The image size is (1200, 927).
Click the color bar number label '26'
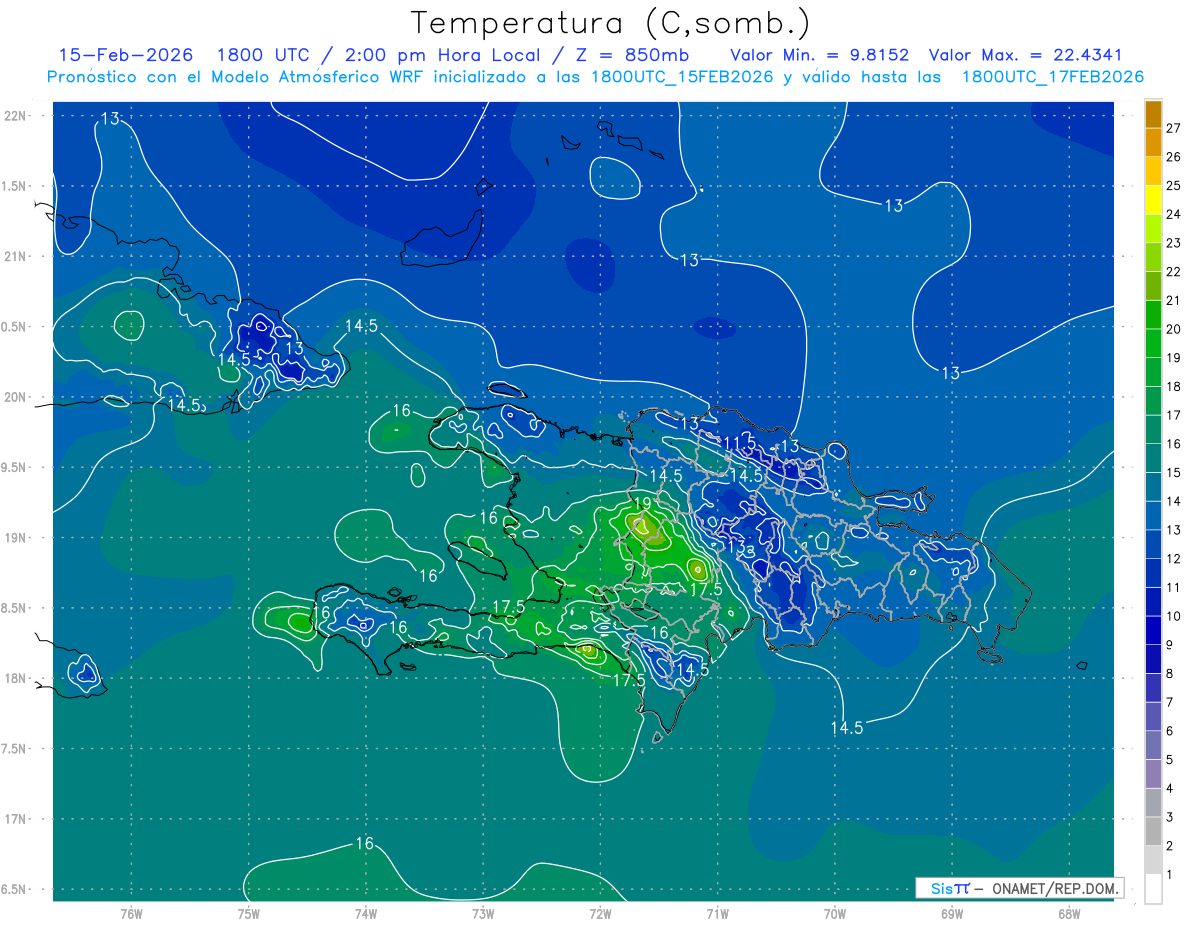pos(1173,157)
